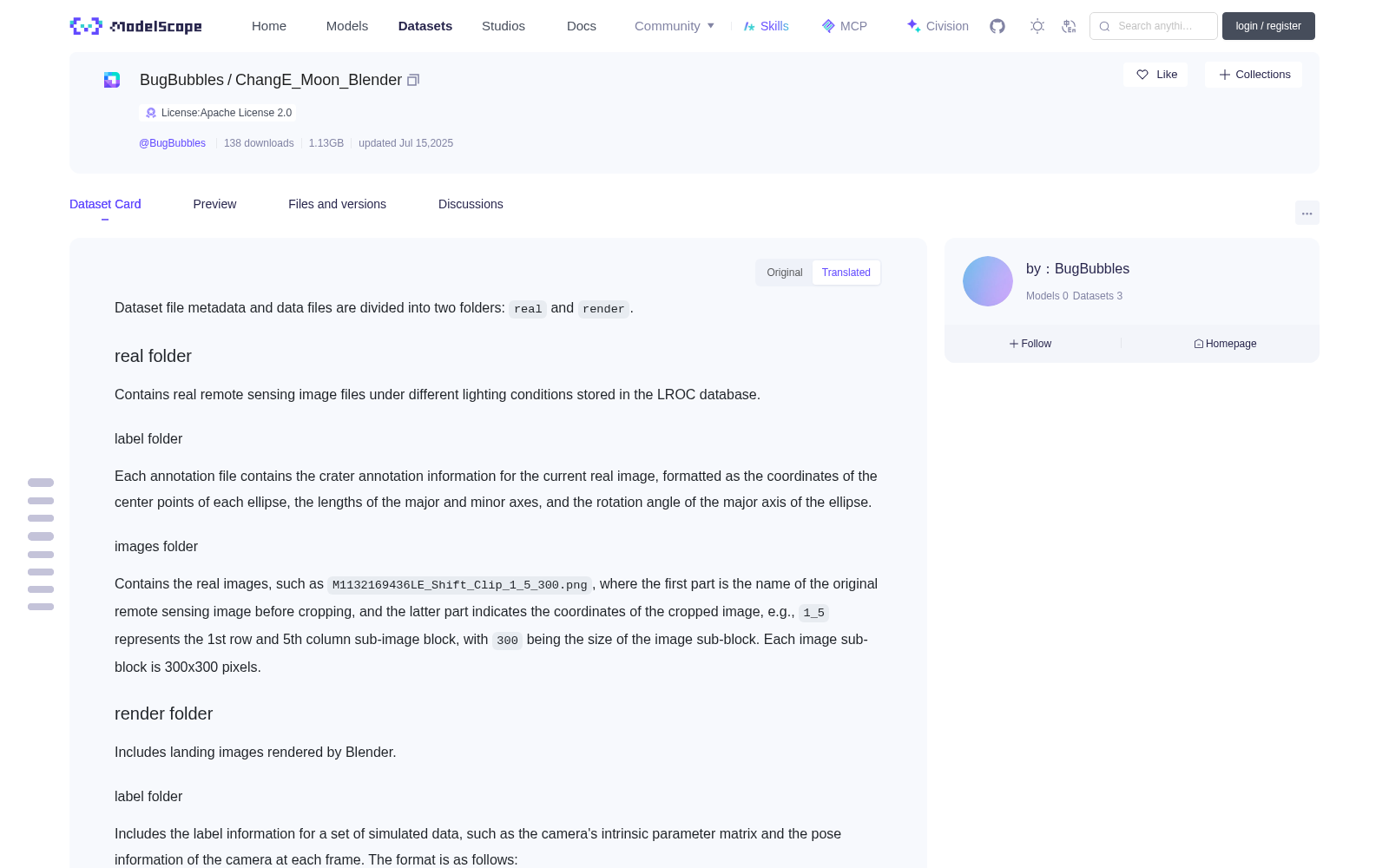Click the M1132169436LE_Shift_Clip_1_5_300.png code snippet
This screenshot has height=868, width=1389.
pos(460,585)
